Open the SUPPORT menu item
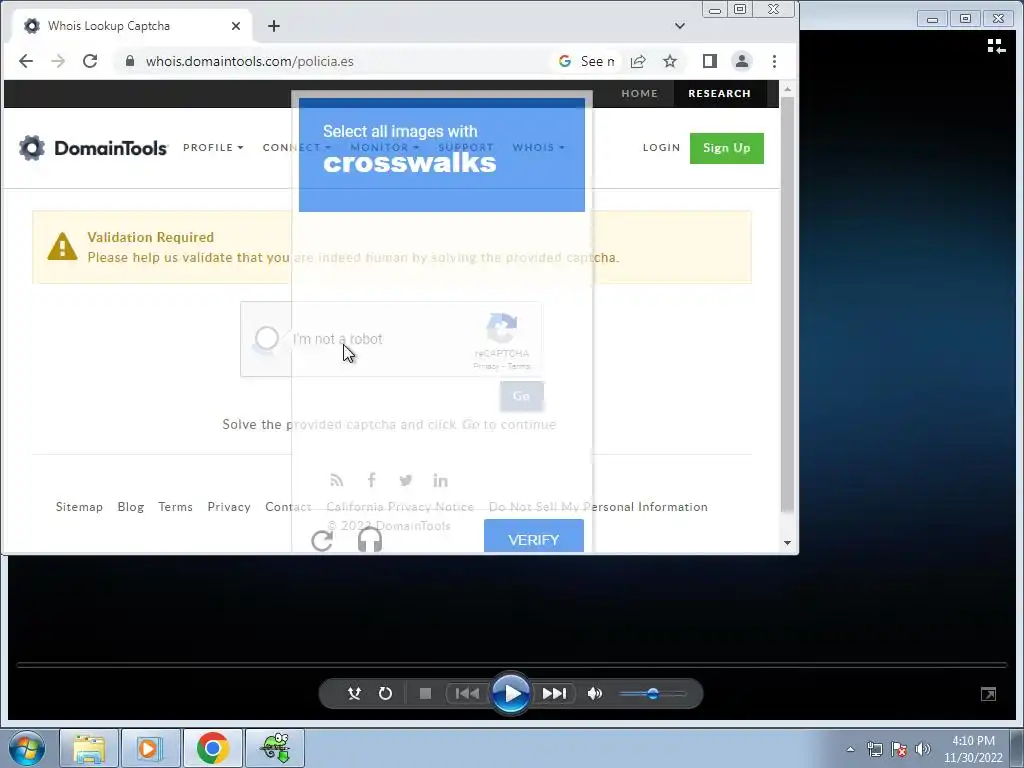 tap(466, 148)
